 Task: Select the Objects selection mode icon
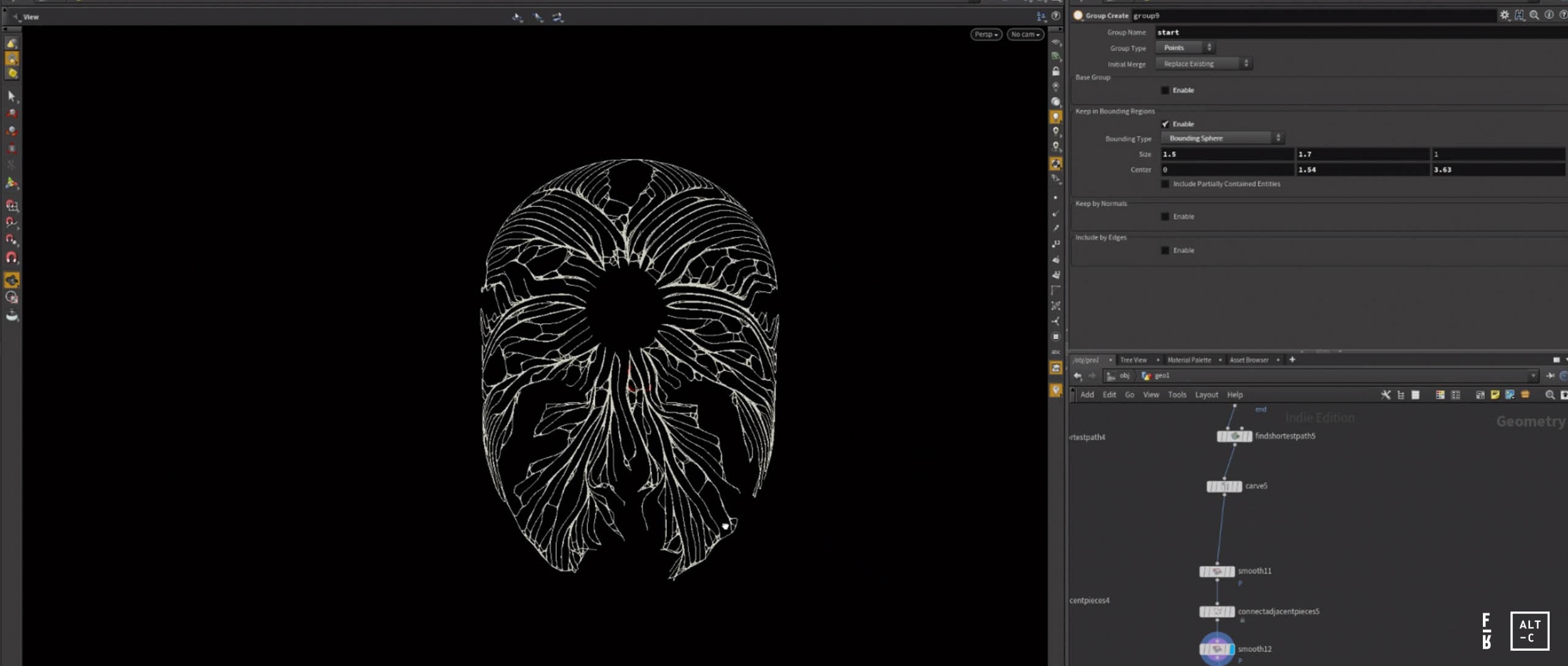[x=12, y=43]
